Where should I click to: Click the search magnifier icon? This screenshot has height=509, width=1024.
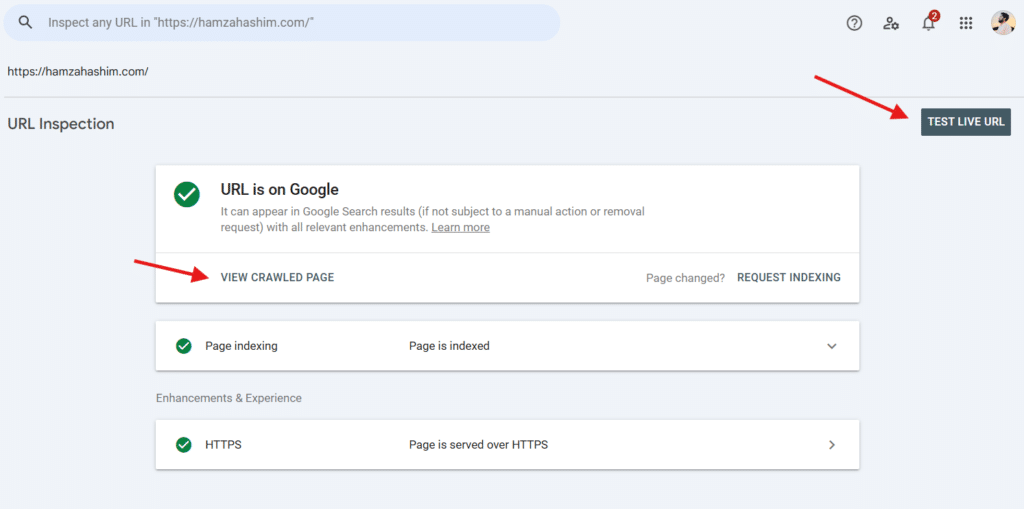(25, 22)
